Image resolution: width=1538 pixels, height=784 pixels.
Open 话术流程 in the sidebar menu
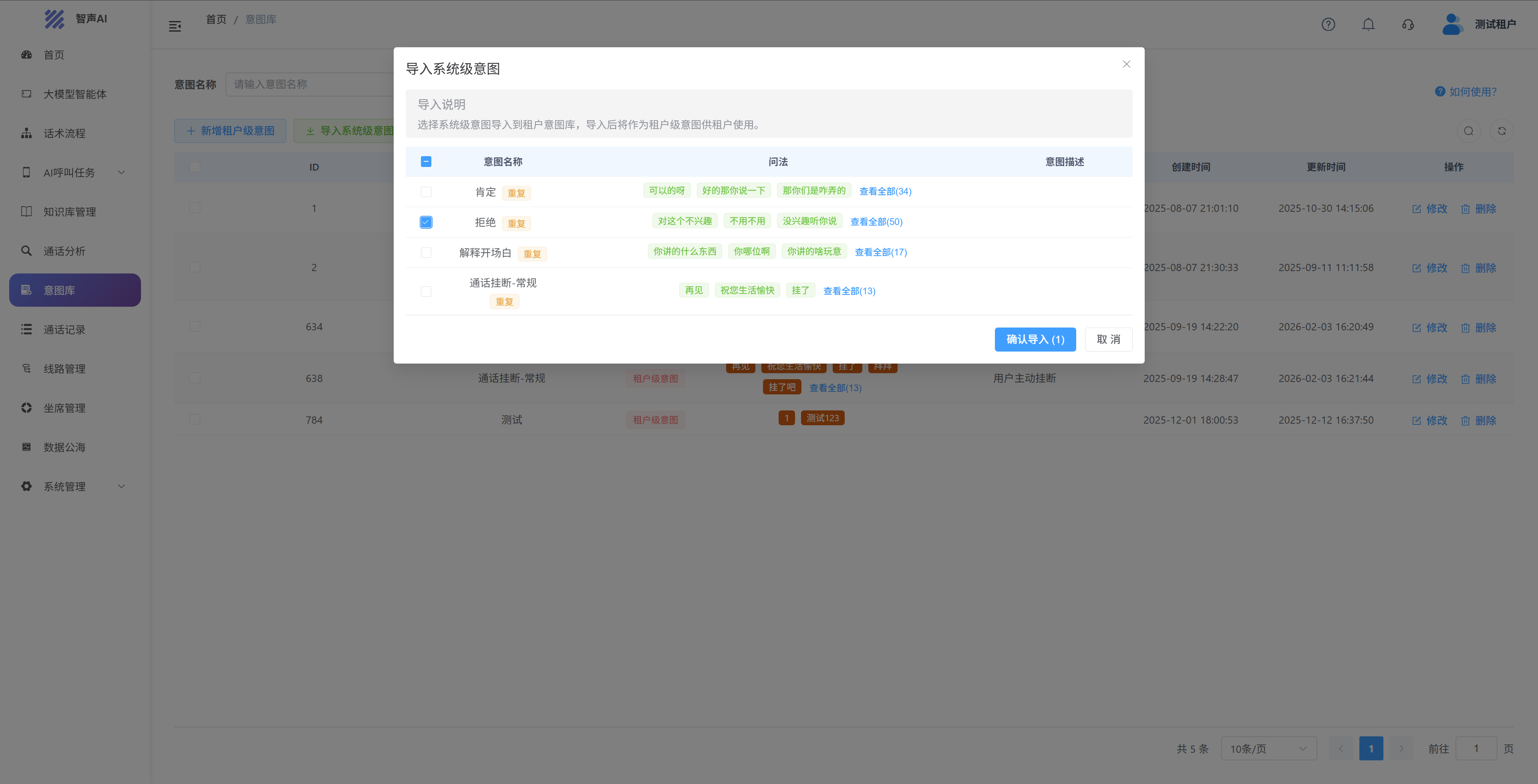click(x=64, y=133)
